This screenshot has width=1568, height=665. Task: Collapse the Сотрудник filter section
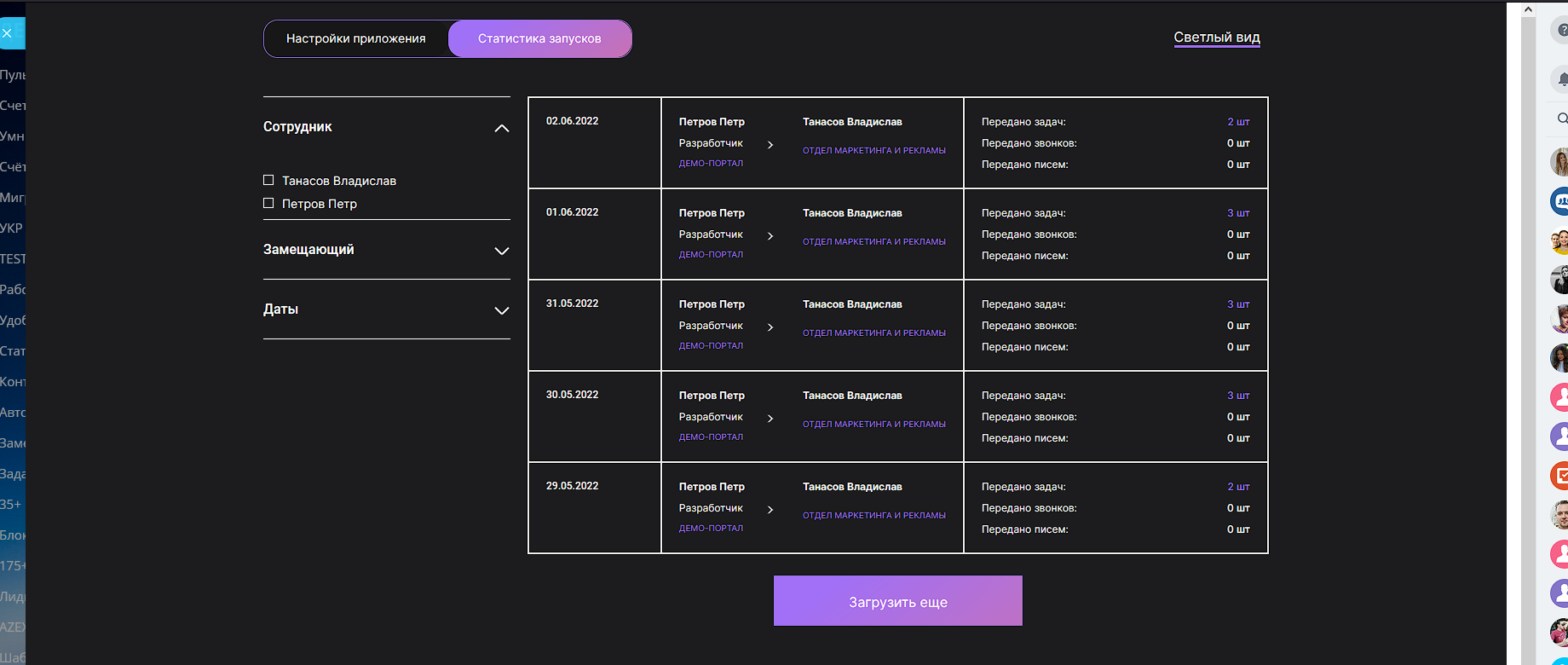501,128
